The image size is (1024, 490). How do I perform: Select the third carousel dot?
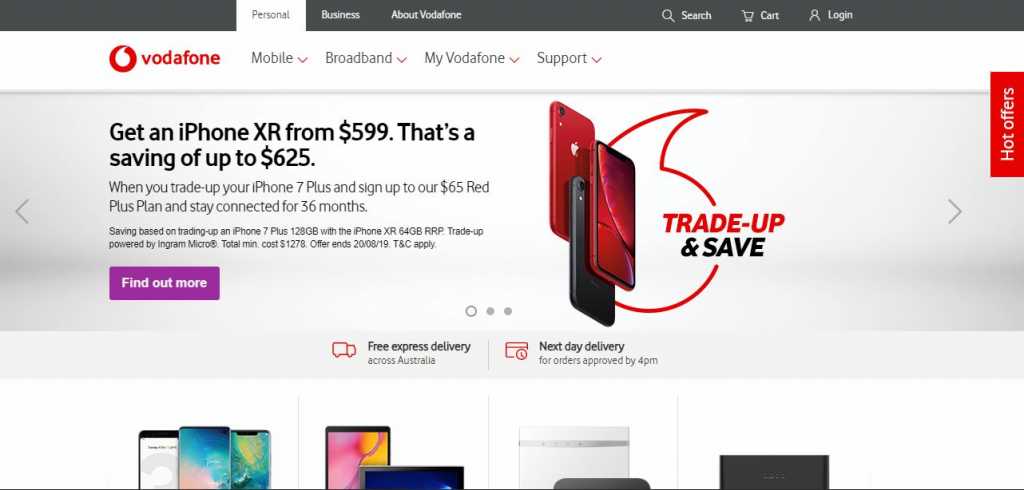[x=507, y=311]
